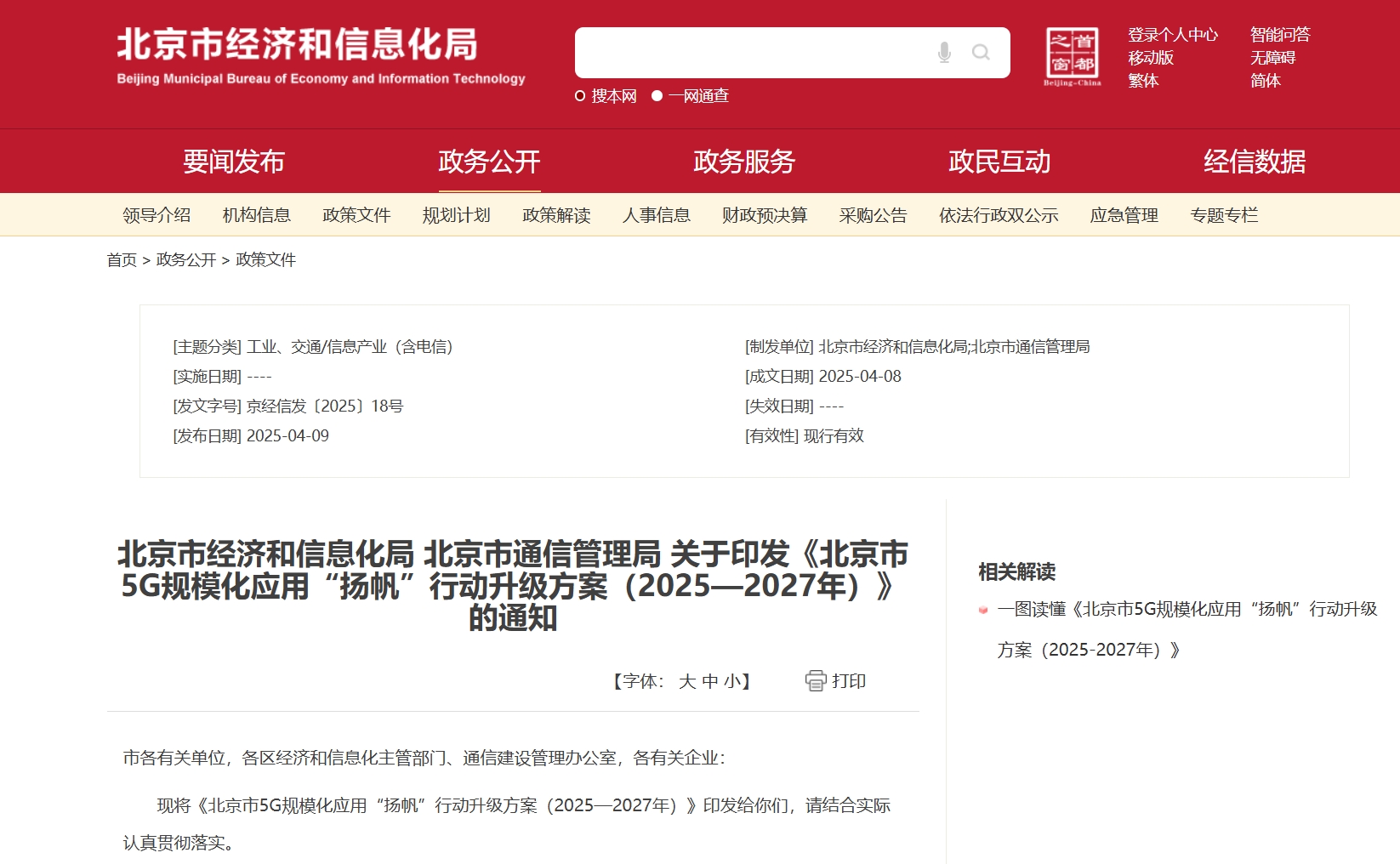Click the magnifying glass search icon
This screenshot has width=1400, height=864.
pyautogui.click(x=981, y=53)
